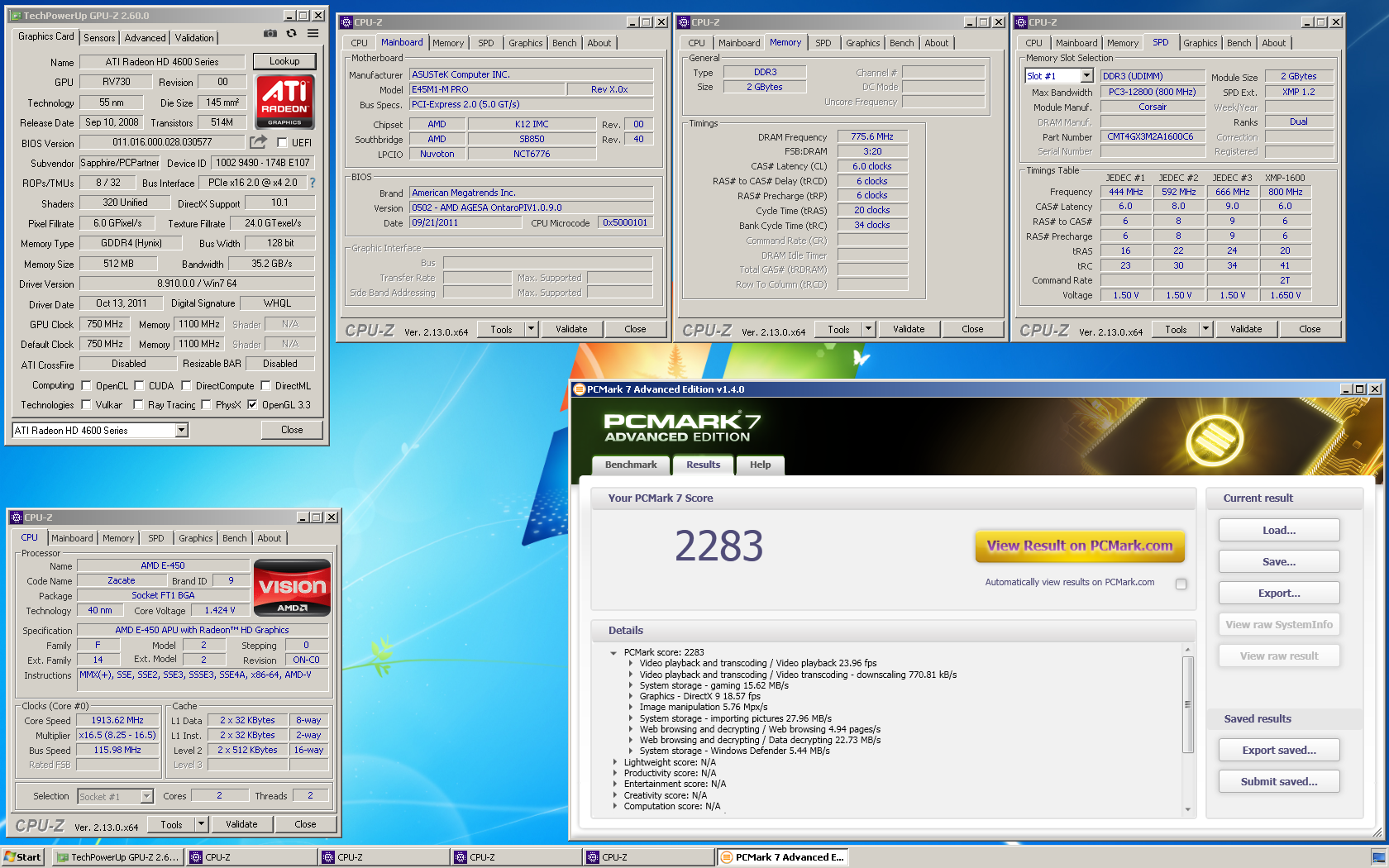Click the Lookup button in GPU-Z

pos(284,61)
